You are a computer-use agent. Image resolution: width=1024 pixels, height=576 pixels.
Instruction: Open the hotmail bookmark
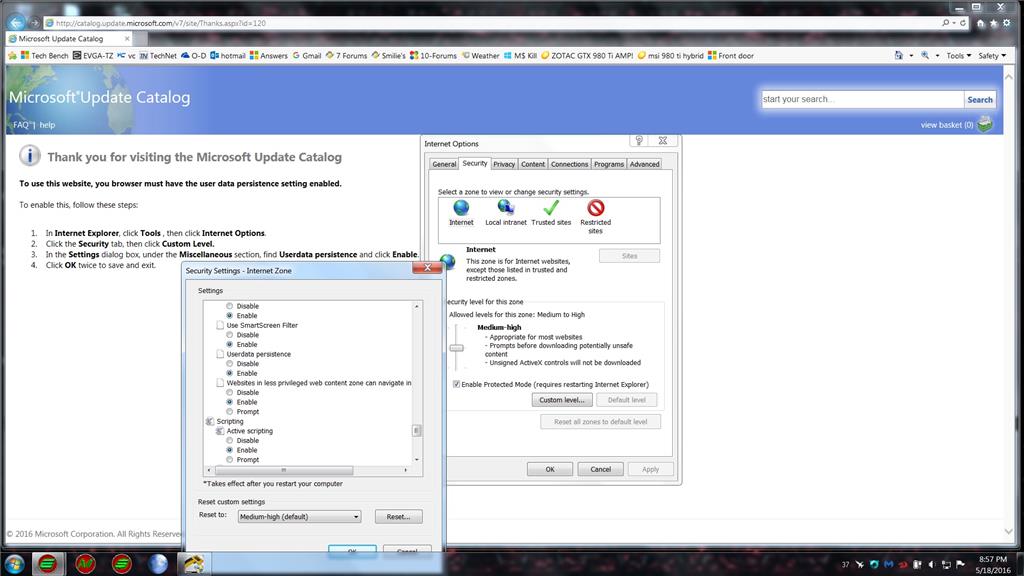[x=228, y=56]
